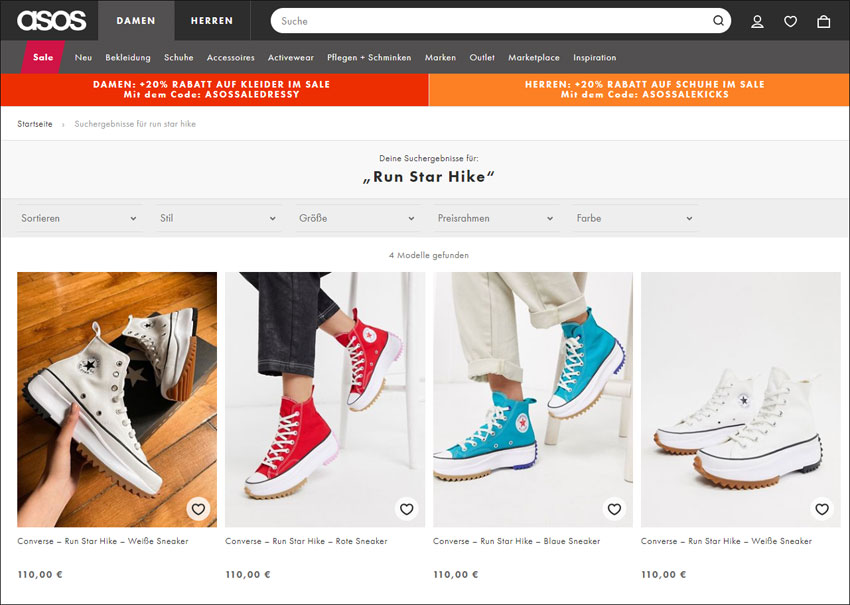Image resolution: width=850 pixels, height=605 pixels.
Task: Expand the Größe filter
Action: point(357,218)
